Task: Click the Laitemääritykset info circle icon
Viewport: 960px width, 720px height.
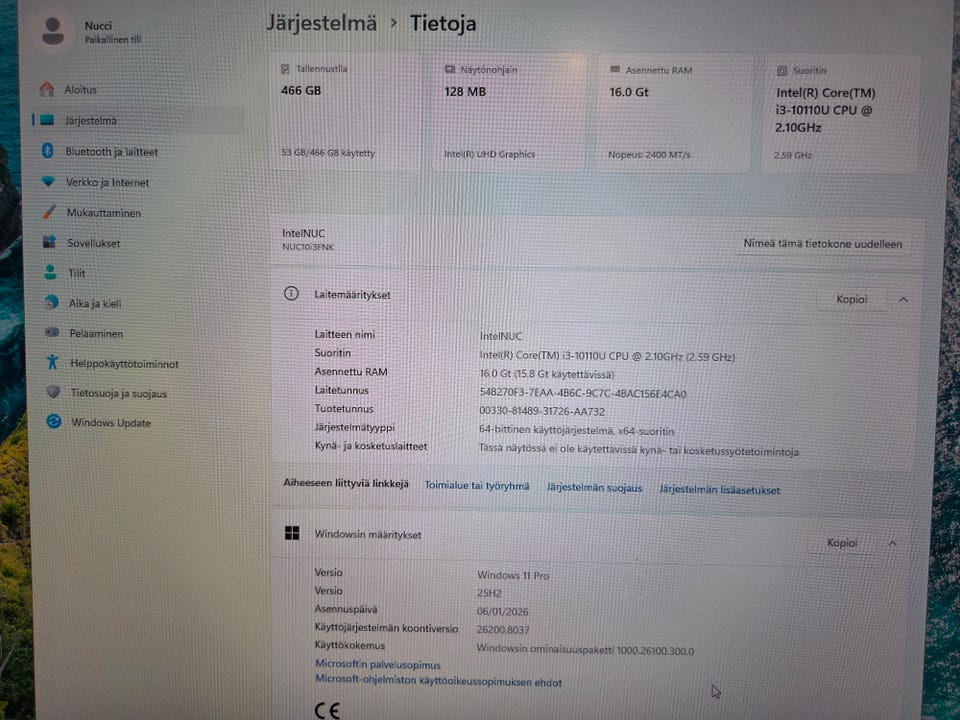Action: (291, 294)
